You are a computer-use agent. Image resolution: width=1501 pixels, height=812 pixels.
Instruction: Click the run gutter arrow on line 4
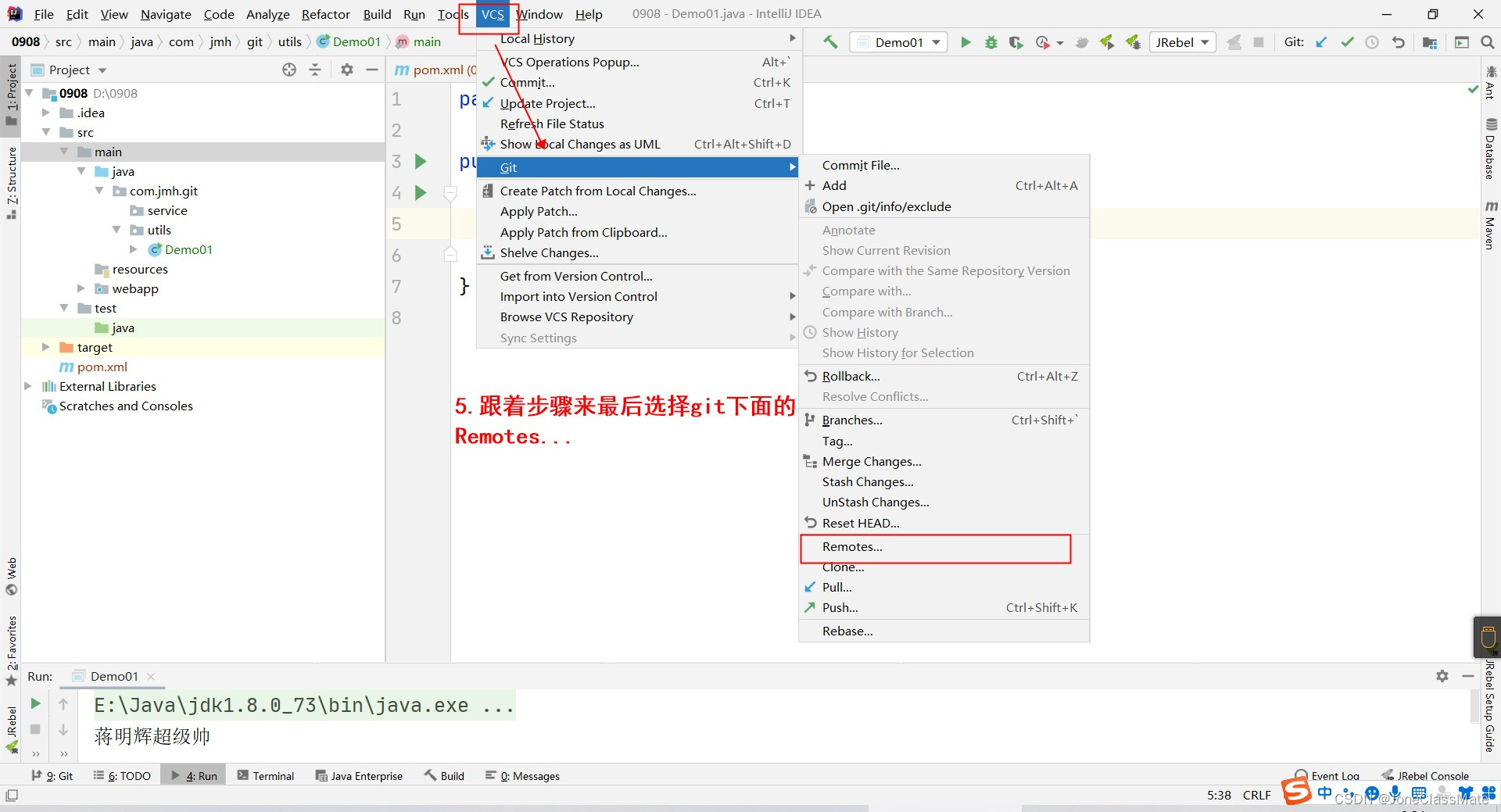(x=421, y=192)
